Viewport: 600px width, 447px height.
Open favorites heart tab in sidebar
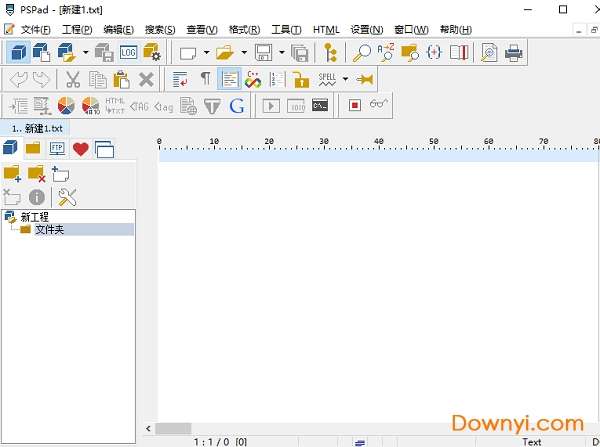(x=81, y=149)
